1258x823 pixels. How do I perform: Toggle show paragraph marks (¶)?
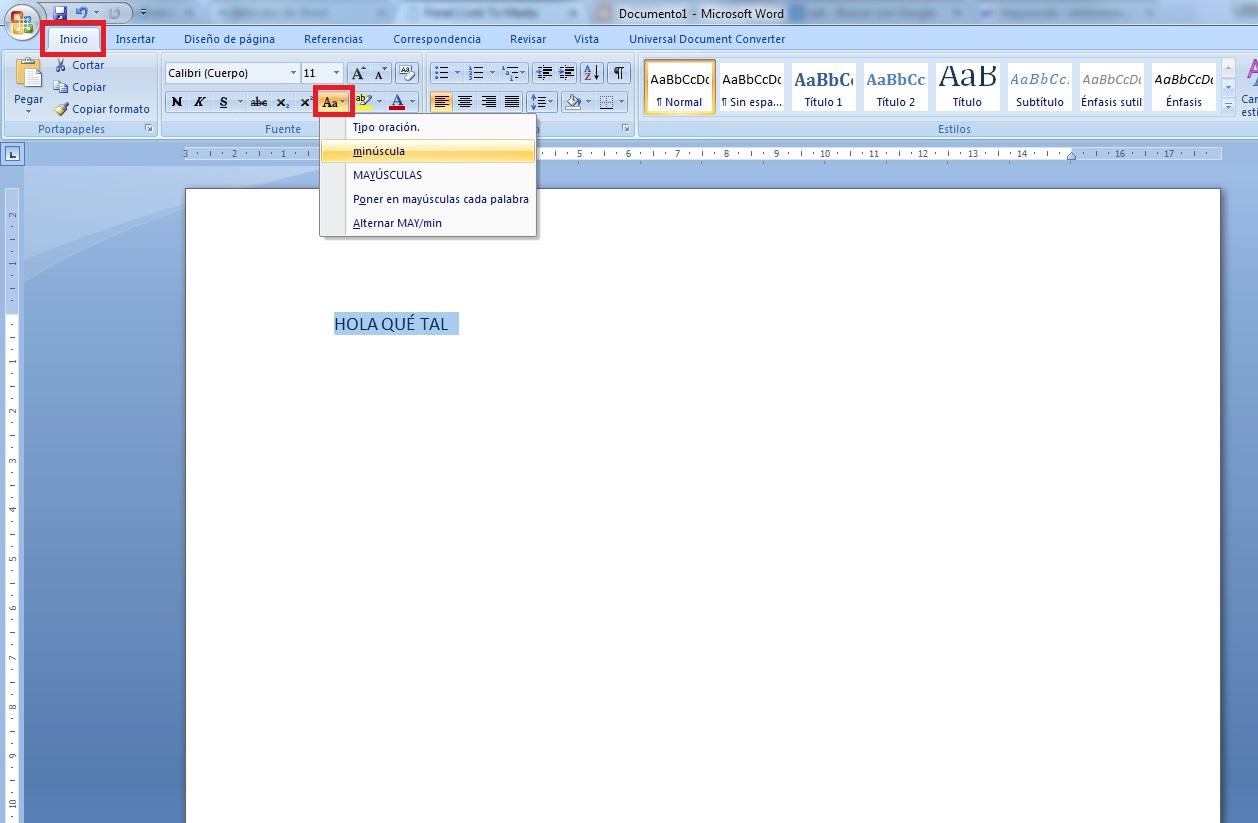(619, 73)
